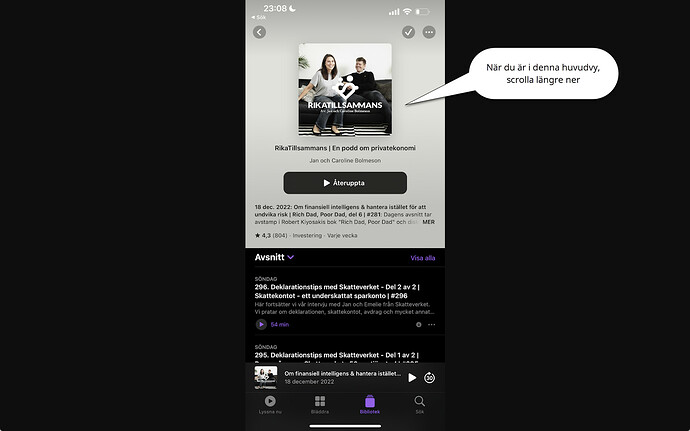Expand description with MER link
690x431 pixels.
[x=428, y=222]
